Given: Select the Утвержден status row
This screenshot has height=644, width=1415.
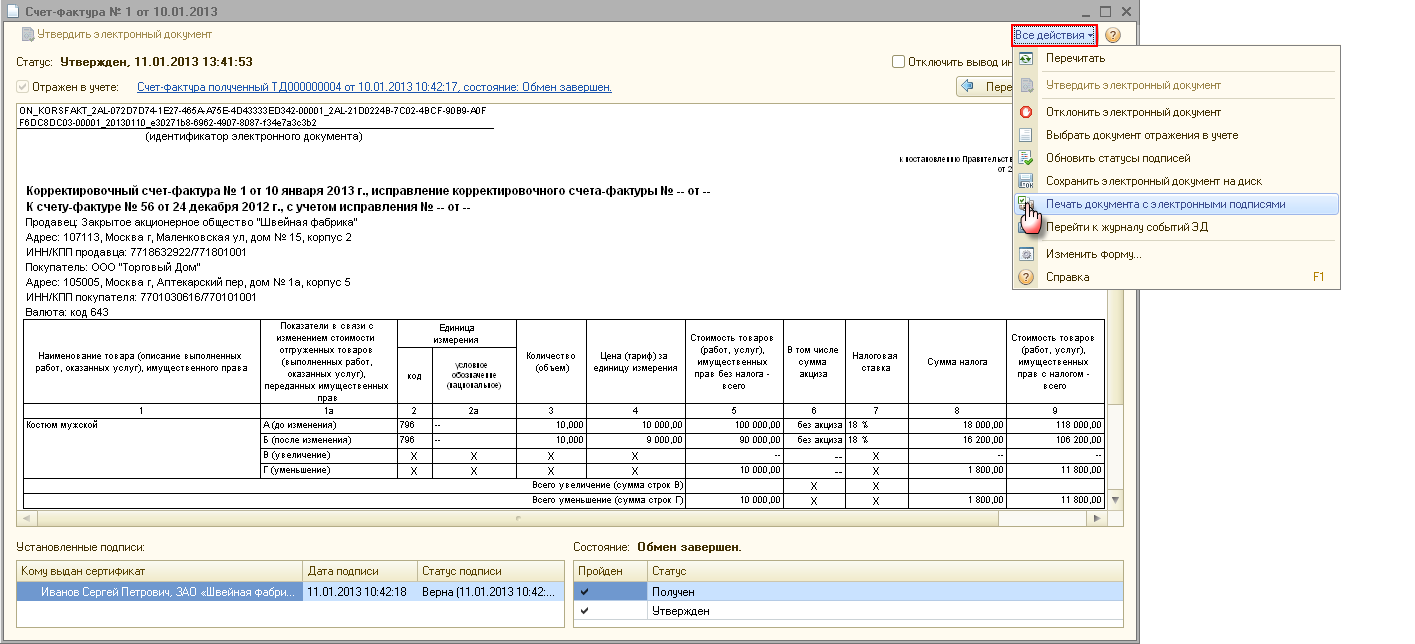Looking at the screenshot, I should pyautogui.click(x=849, y=610).
